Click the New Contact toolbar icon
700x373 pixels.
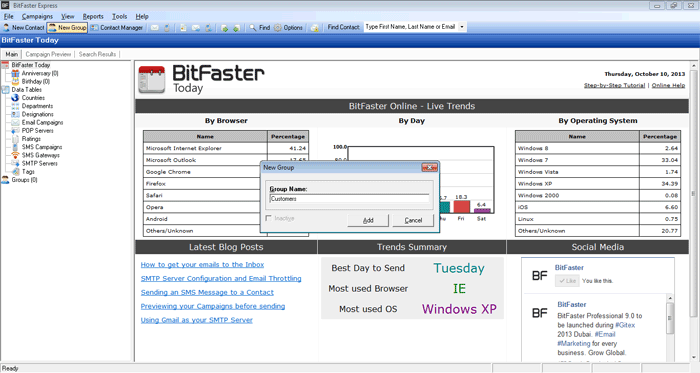pos(6,28)
